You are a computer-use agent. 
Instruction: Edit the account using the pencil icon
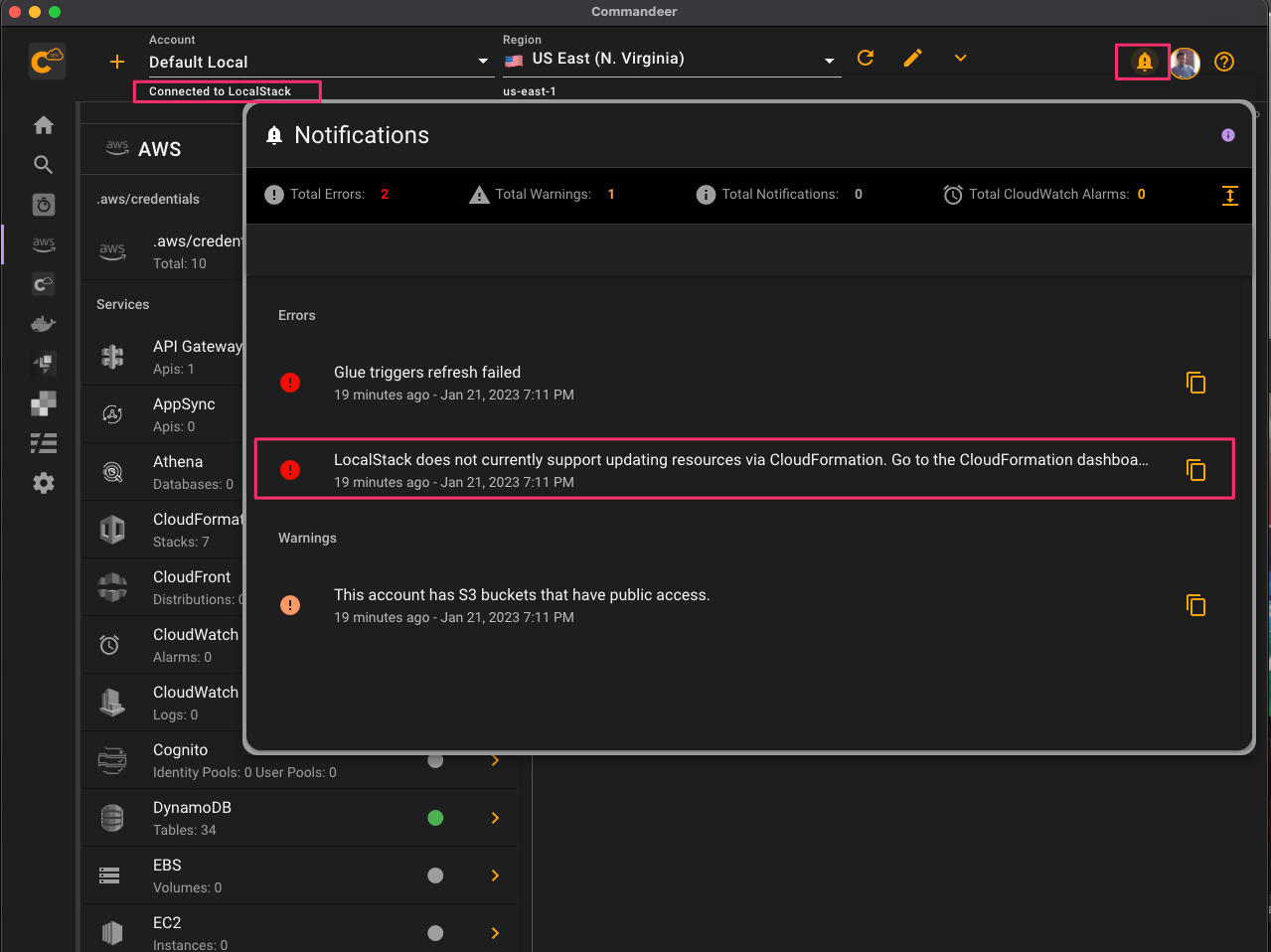point(912,58)
